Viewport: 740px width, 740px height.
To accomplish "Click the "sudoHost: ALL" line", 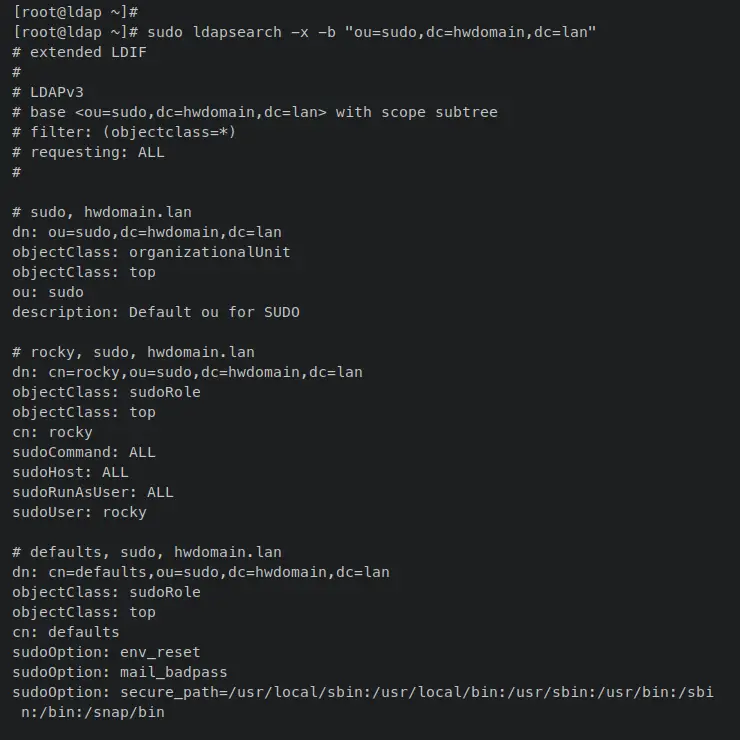I will [x=71, y=472].
